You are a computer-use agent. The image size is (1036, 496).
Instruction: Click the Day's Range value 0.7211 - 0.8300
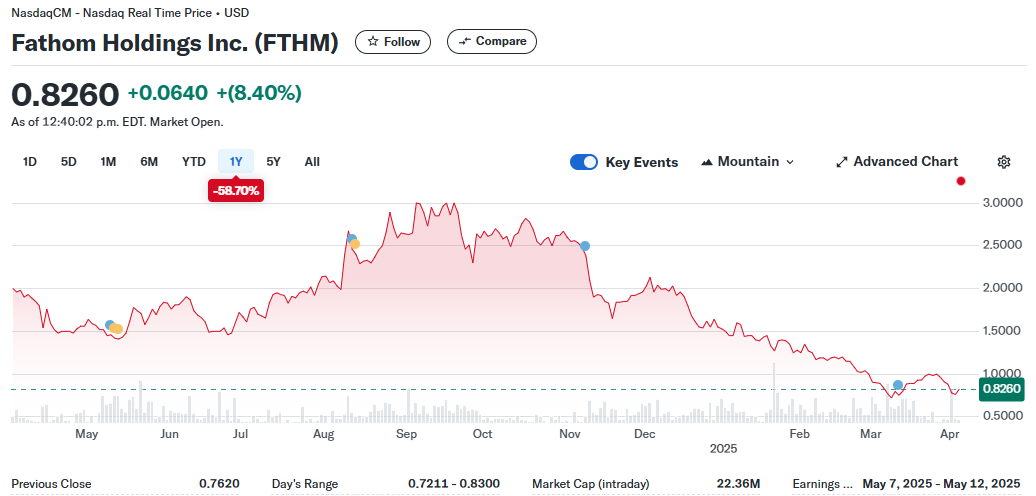click(454, 484)
